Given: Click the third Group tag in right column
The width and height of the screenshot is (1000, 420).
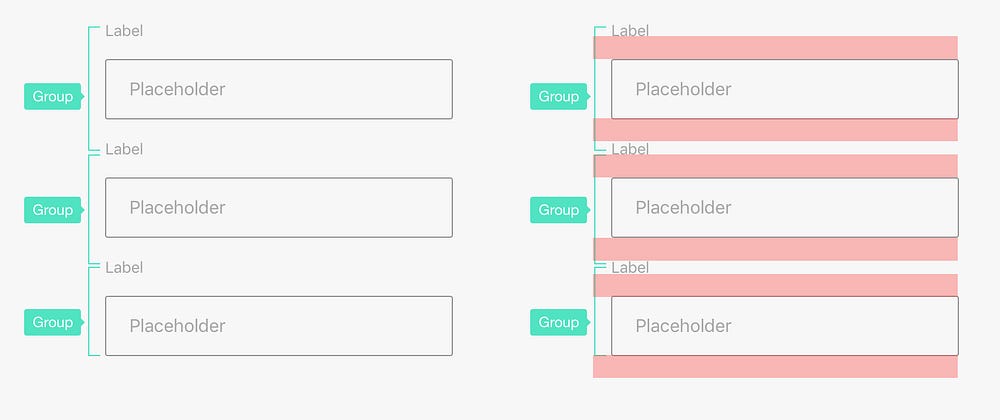Looking at the screenshot, I should pos(558,323).
